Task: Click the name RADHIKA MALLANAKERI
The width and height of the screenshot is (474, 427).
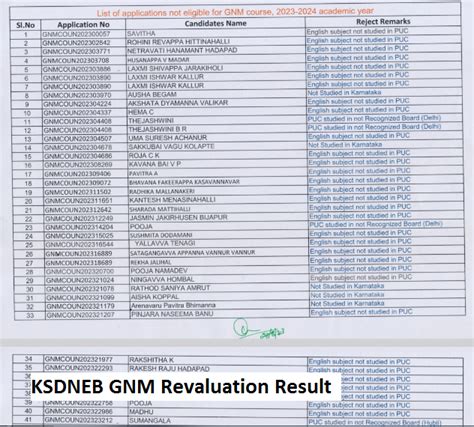Action: pyautogui.click(x=162, y=191)
